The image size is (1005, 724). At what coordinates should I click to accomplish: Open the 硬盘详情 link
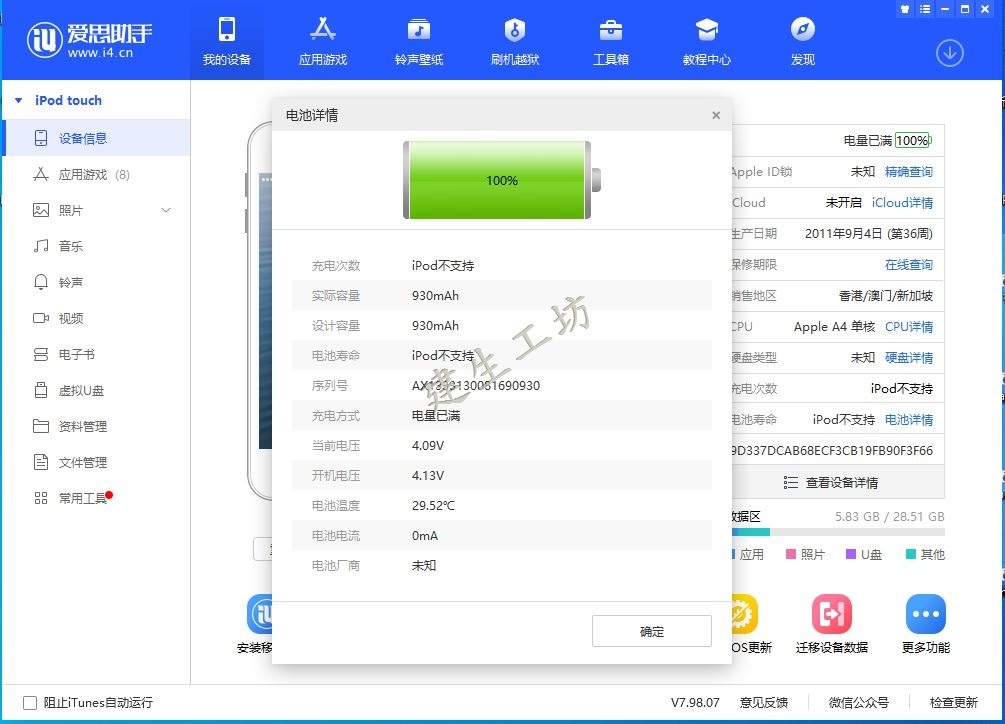point(909,358)
